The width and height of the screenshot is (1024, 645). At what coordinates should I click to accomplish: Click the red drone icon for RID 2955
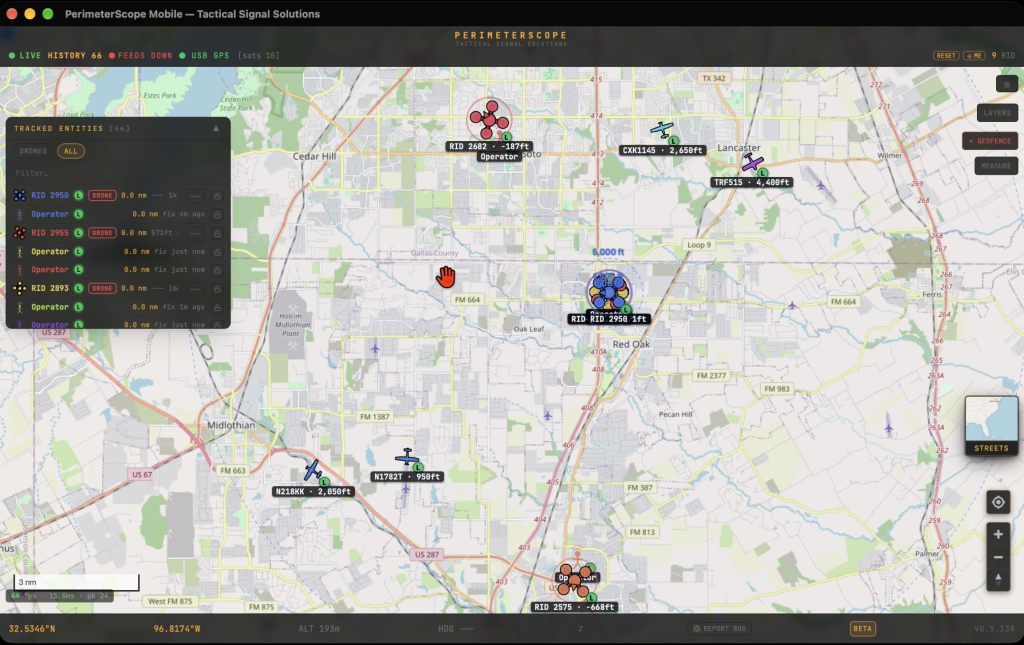(20, 232)
